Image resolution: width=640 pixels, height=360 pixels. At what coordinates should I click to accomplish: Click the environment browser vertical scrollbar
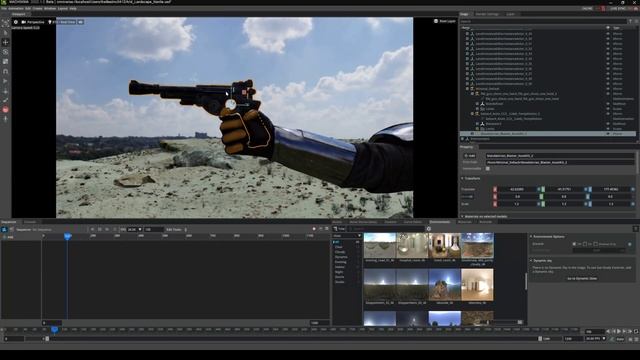pos(526,282)
